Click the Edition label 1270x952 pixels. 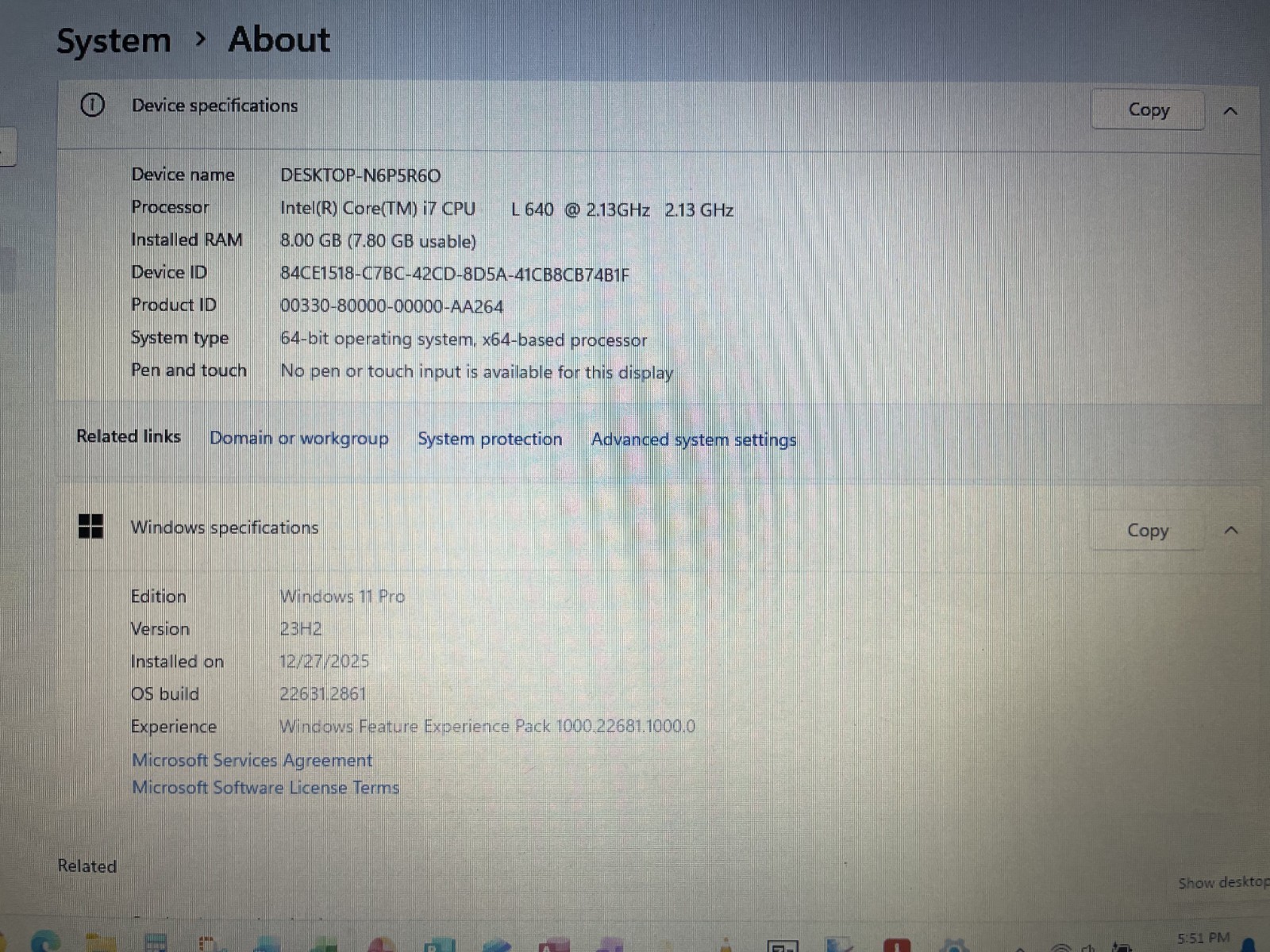158,596
